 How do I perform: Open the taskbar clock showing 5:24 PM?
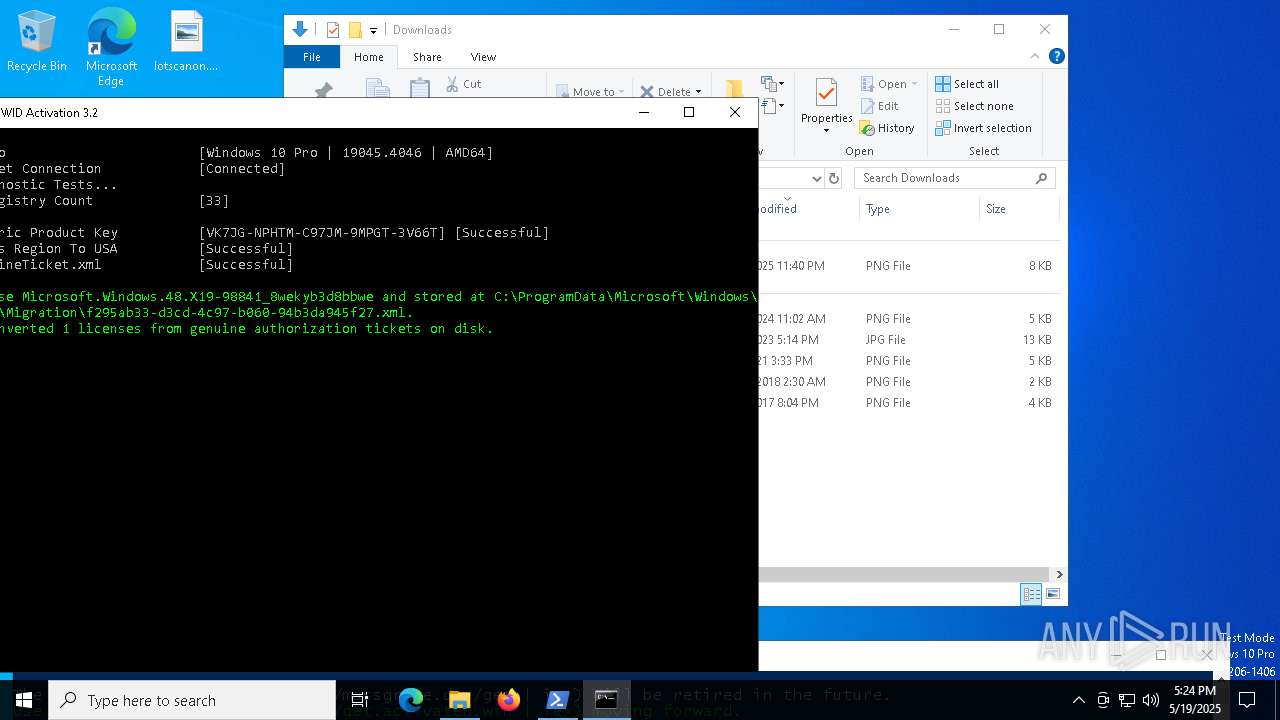point(1194,700)
